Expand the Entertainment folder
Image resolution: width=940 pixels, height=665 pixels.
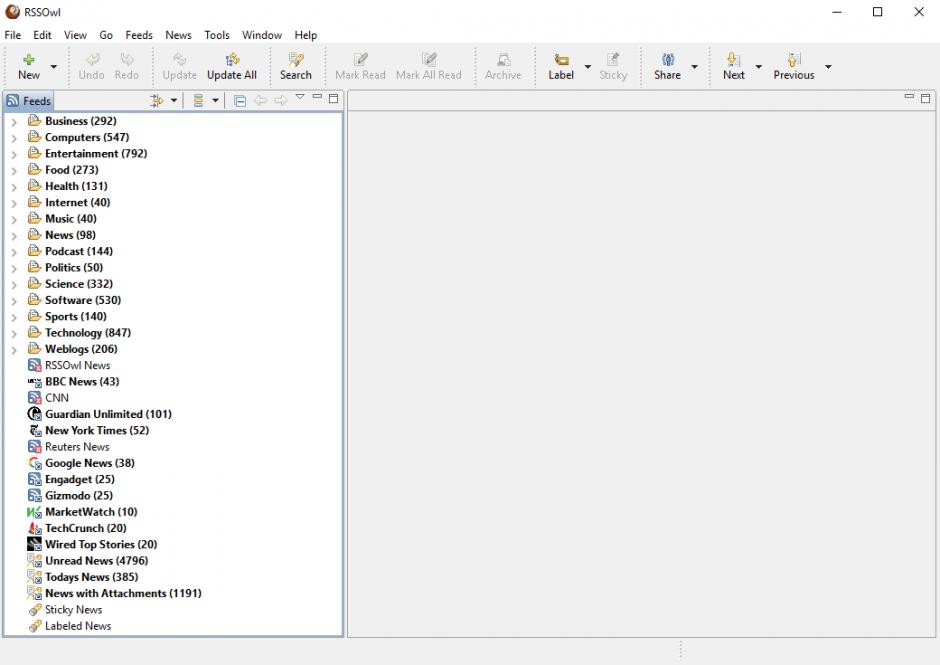click(x=14, y=154)
